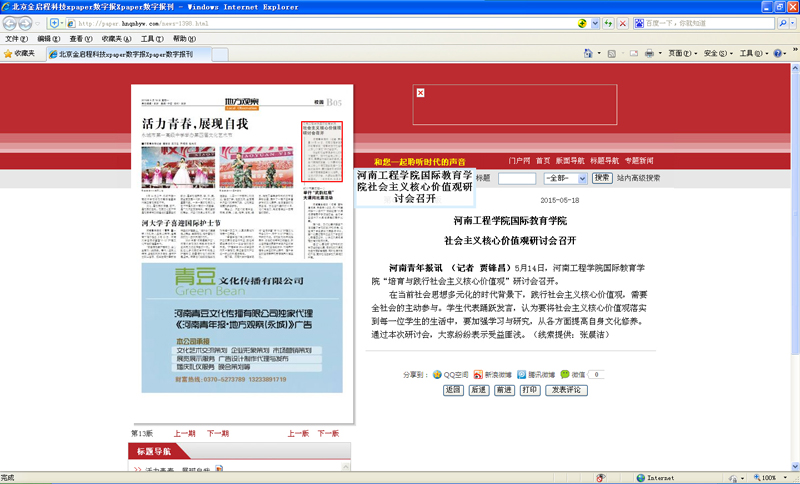The width and height of the screenshot is (800, 484).
Task: Click the share count bubble showing 0
Action: coord(596,374)
